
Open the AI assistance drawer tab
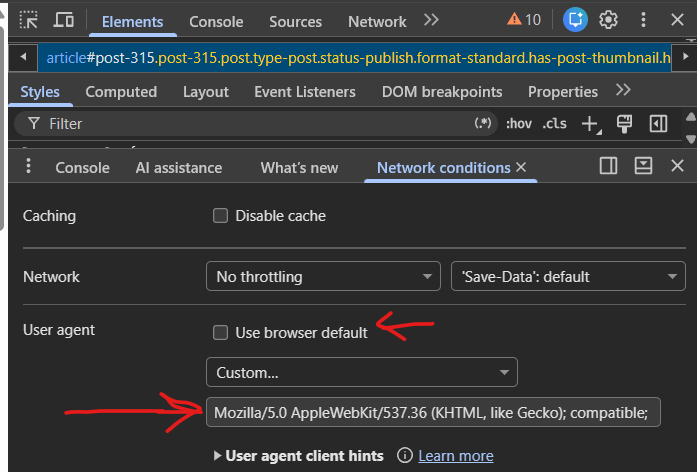click(179, 168)
